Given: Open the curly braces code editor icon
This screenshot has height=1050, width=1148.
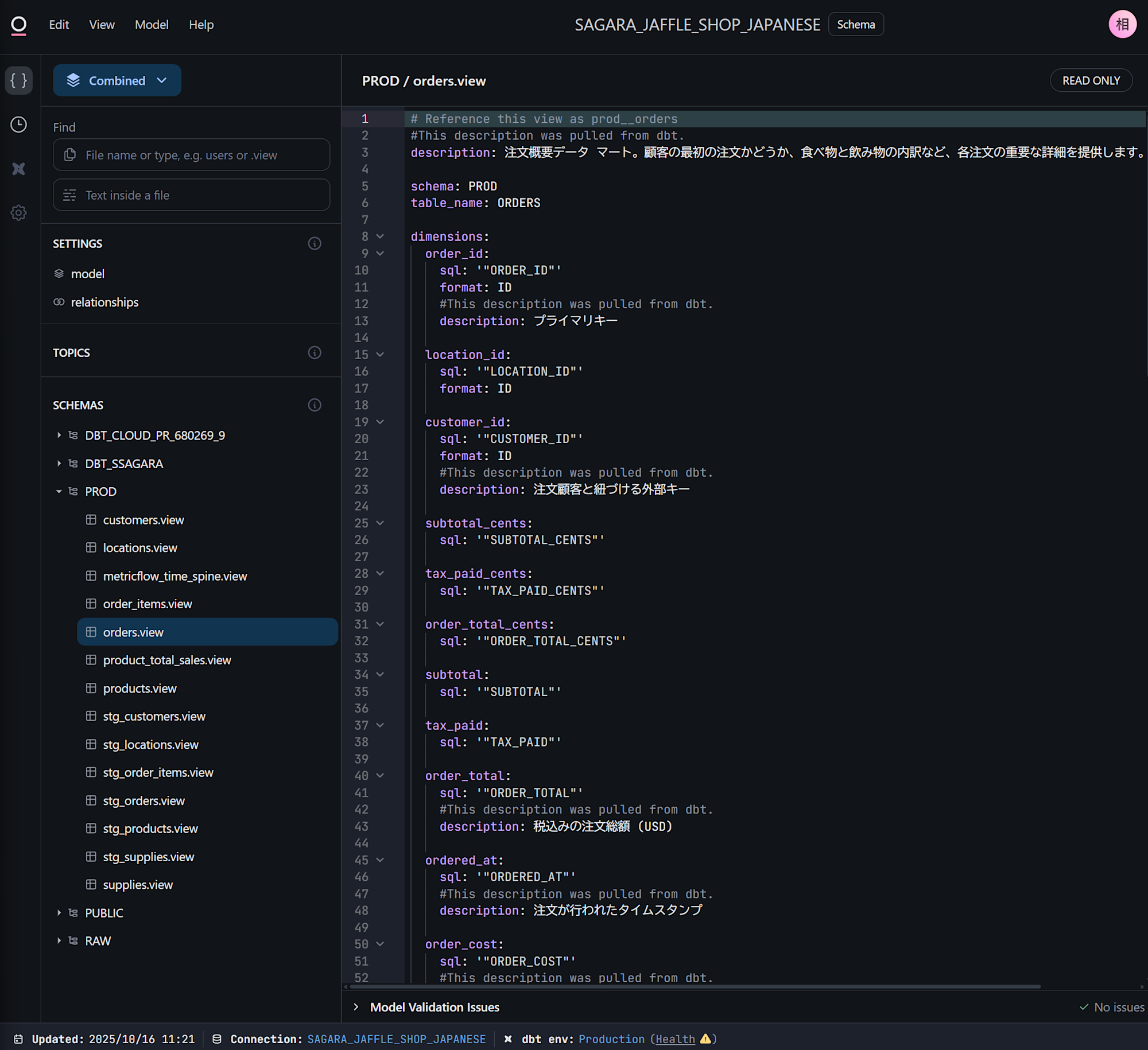Looking at the screenshot, I should tap(18, 80).
